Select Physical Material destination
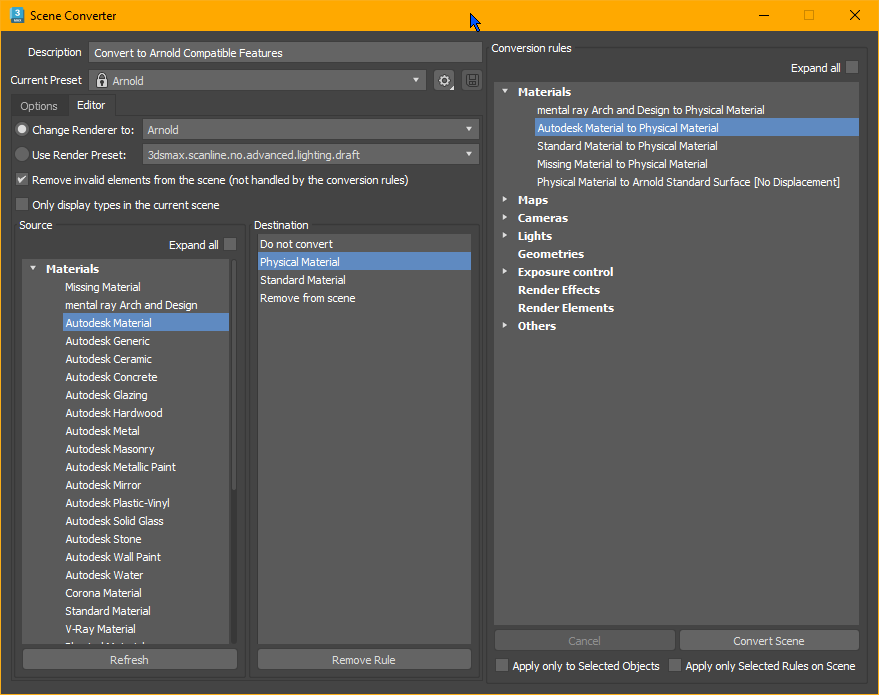The height and width of the screenshot is (695, 879). (x=364, y=262)
